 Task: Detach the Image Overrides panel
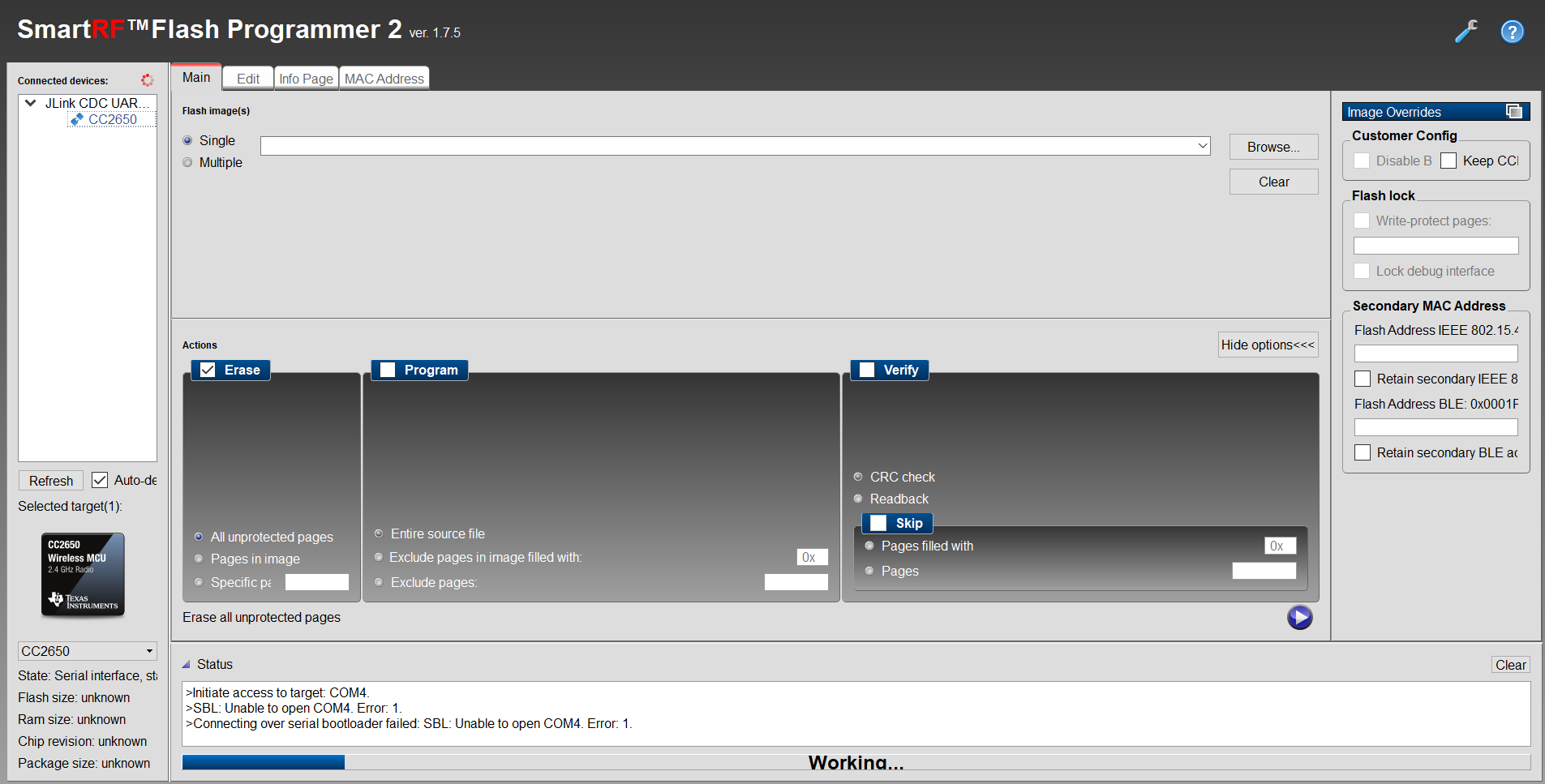(x=1514, y=111)
